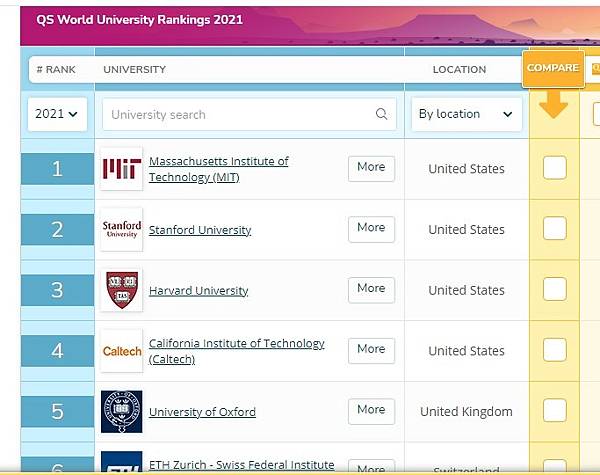Image resolution: width=600 pixels, height=475 pixels.
Task: Open Massachusetts Institute of Technology link
Action: pos(218,169)
